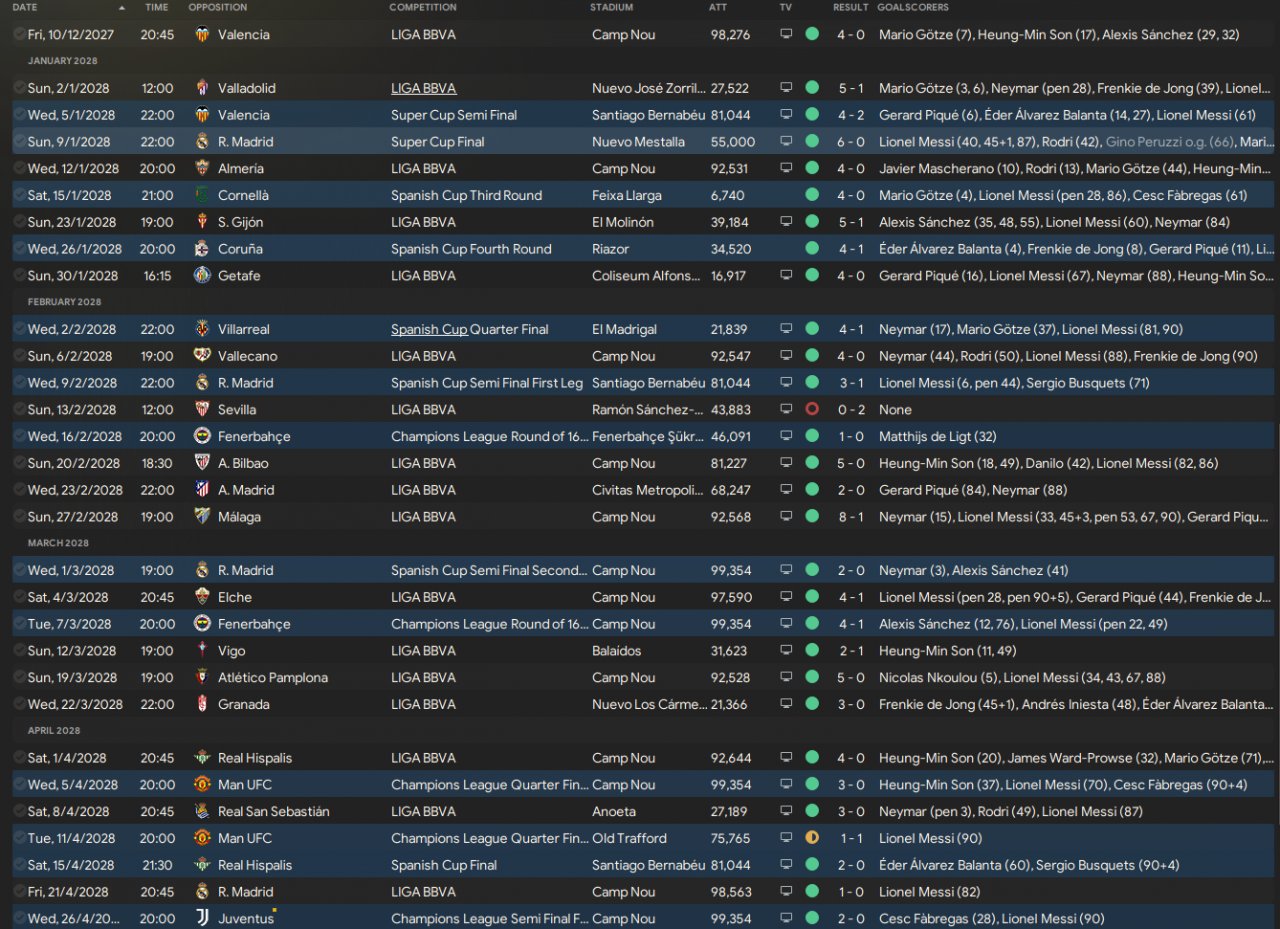Sort by the ATT attendance column header
Image resolution: width=1280 pixels, height=929 pixels.
coord(718,7)
